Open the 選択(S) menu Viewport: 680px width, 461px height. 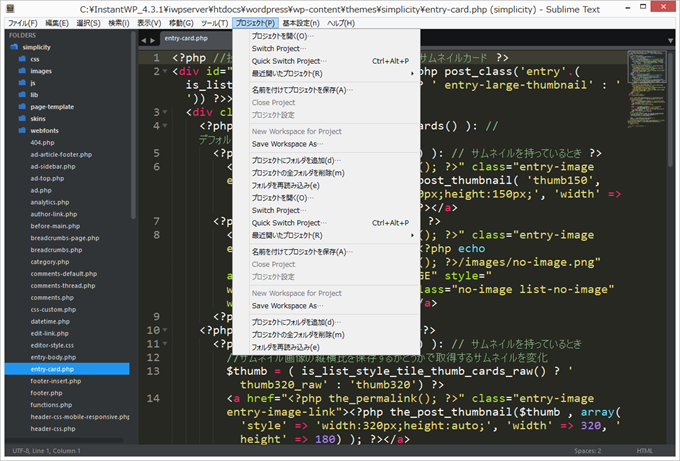coord(88,23)
